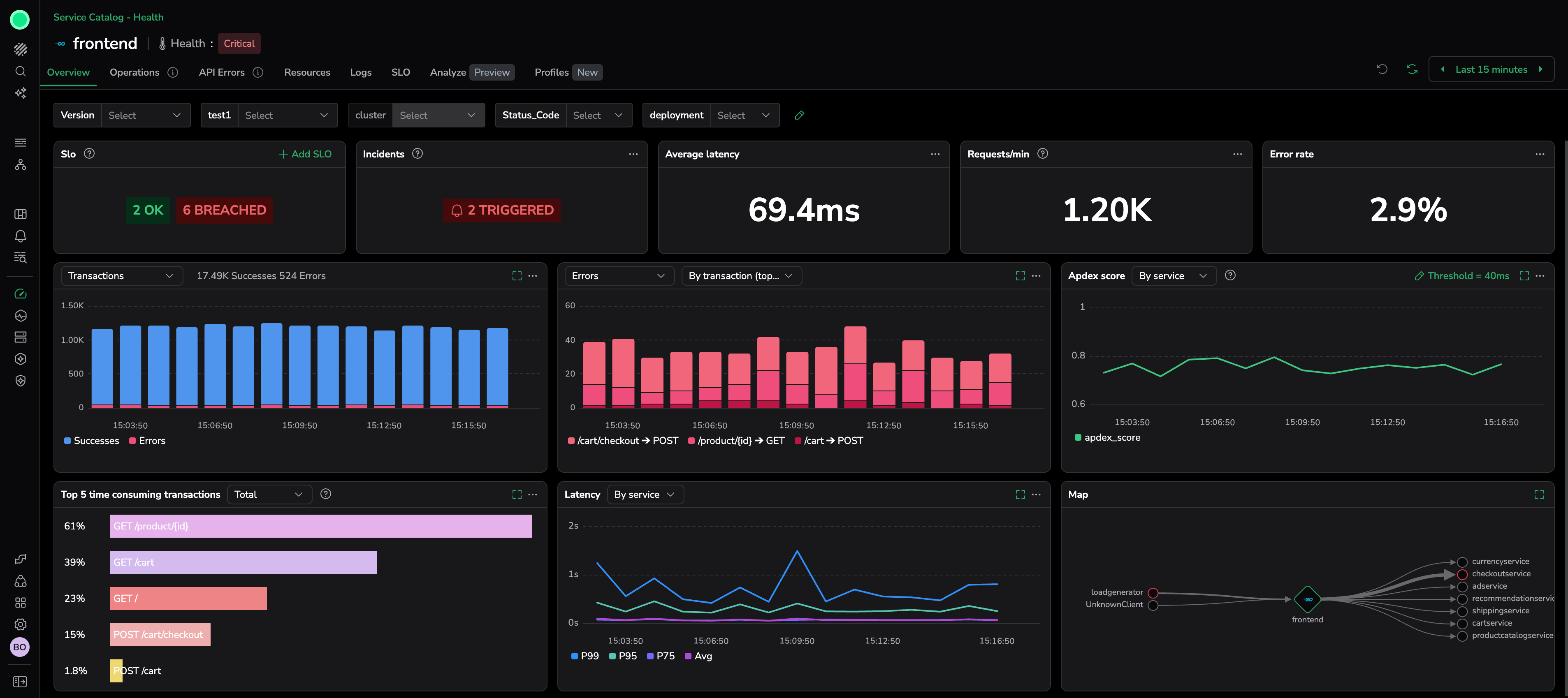Open the settings gear in left sidebar
The width and height of the screenshot is (1568, 698).
tap(20, 624)
